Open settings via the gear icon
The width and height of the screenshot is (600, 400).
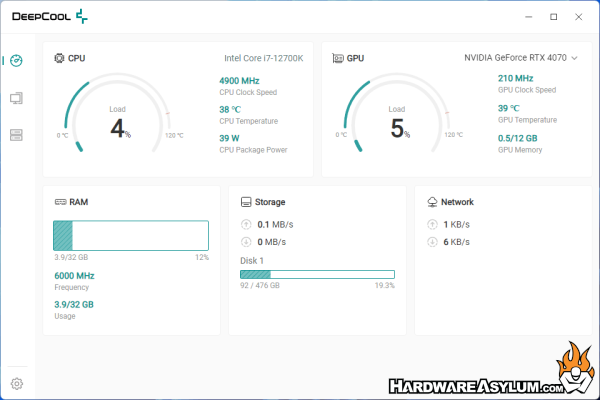16,383
